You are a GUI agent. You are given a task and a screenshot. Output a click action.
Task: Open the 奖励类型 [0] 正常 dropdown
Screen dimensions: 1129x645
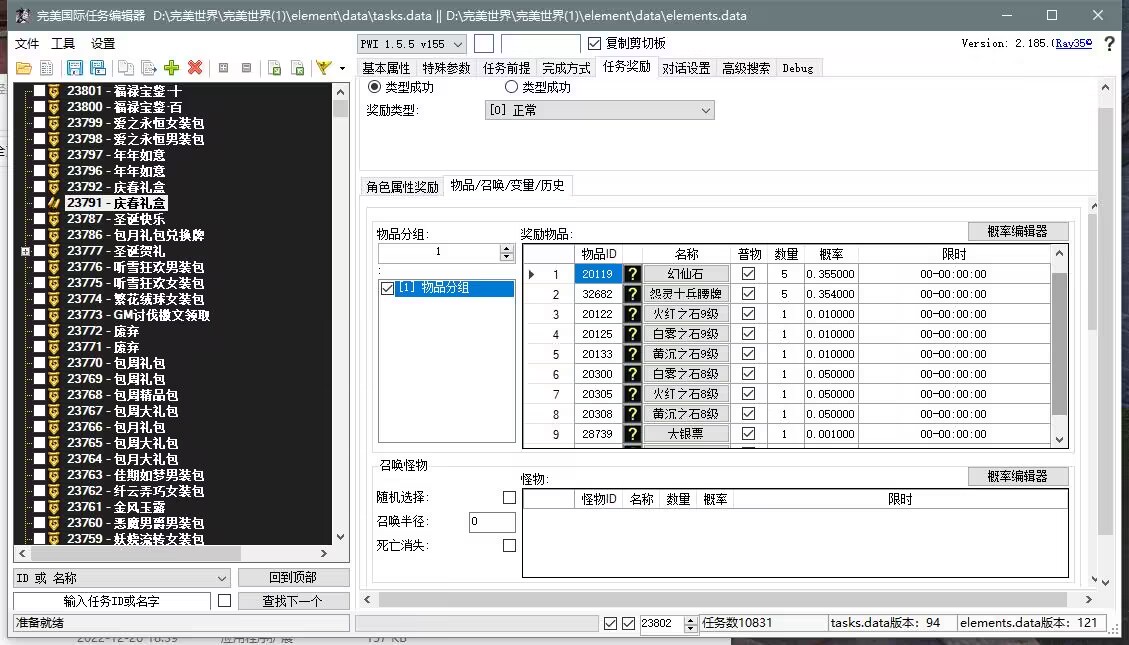[706, 111]
